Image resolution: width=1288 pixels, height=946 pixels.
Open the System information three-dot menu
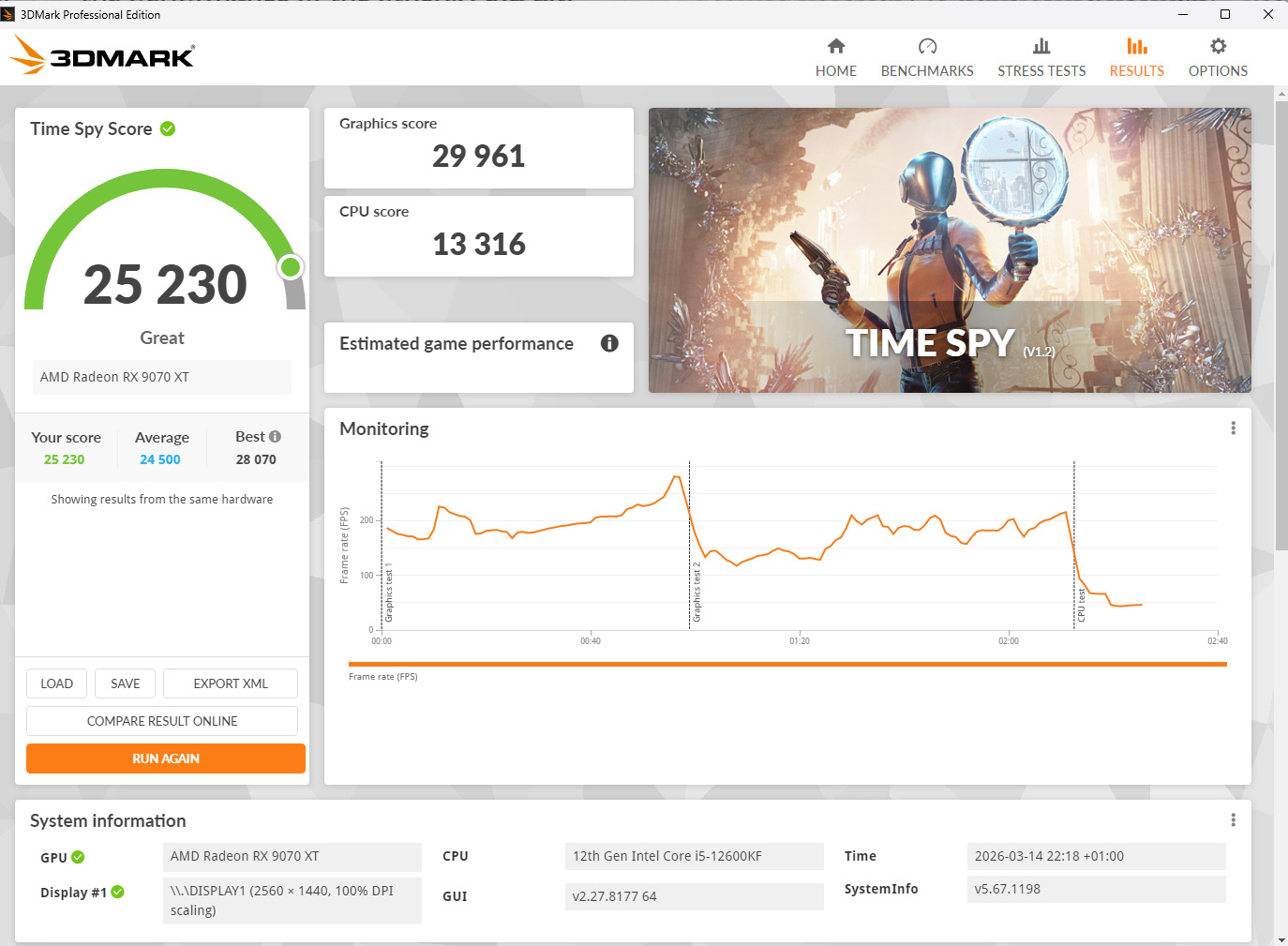[1233, 820]
